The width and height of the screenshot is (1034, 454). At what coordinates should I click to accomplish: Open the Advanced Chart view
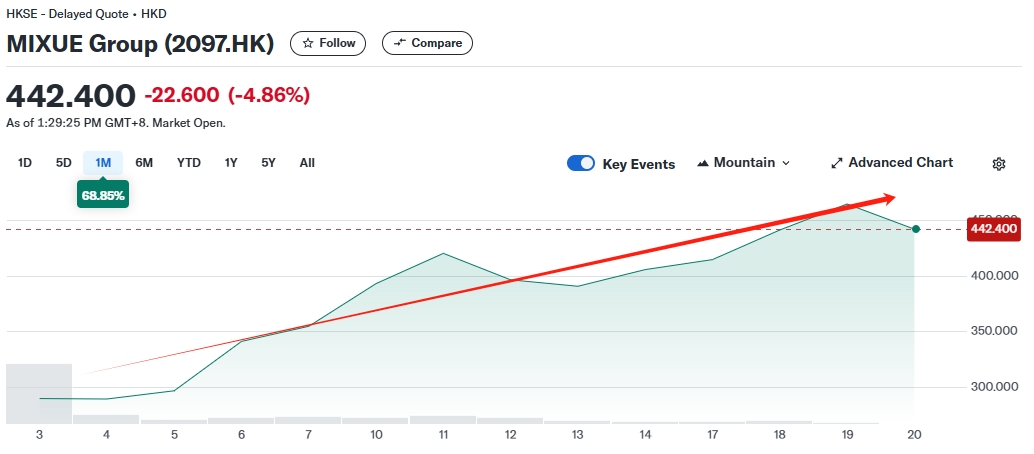(x=892, y=163)
